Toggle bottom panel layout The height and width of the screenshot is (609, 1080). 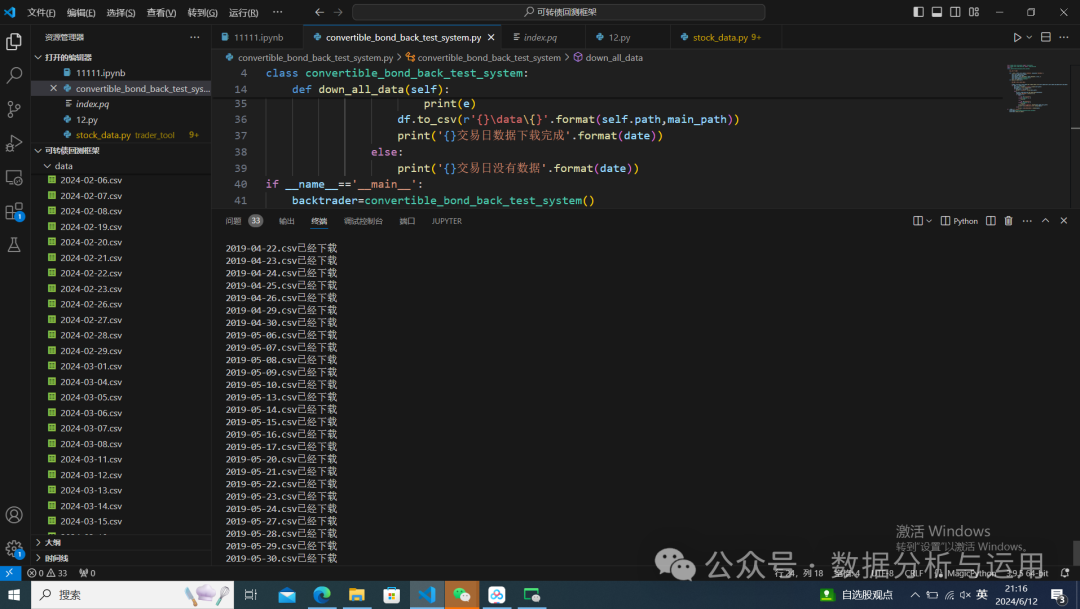click(937, 12)
